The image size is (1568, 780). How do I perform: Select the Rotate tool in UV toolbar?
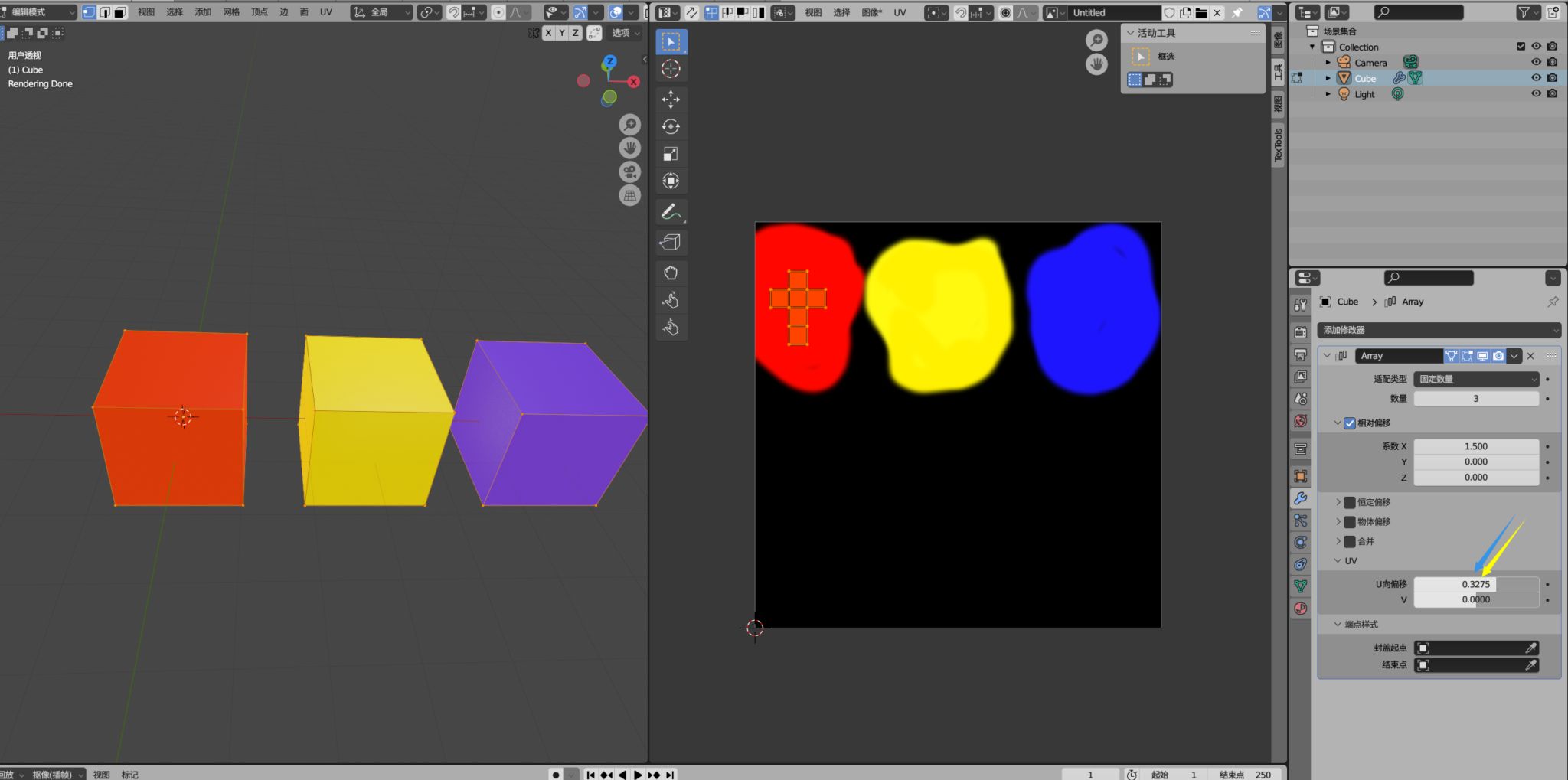pyautogui.click(x=671, y=127)
